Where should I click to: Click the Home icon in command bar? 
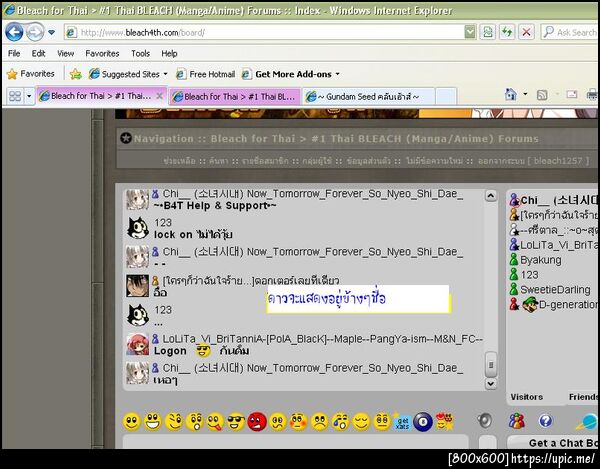[511, 94]
